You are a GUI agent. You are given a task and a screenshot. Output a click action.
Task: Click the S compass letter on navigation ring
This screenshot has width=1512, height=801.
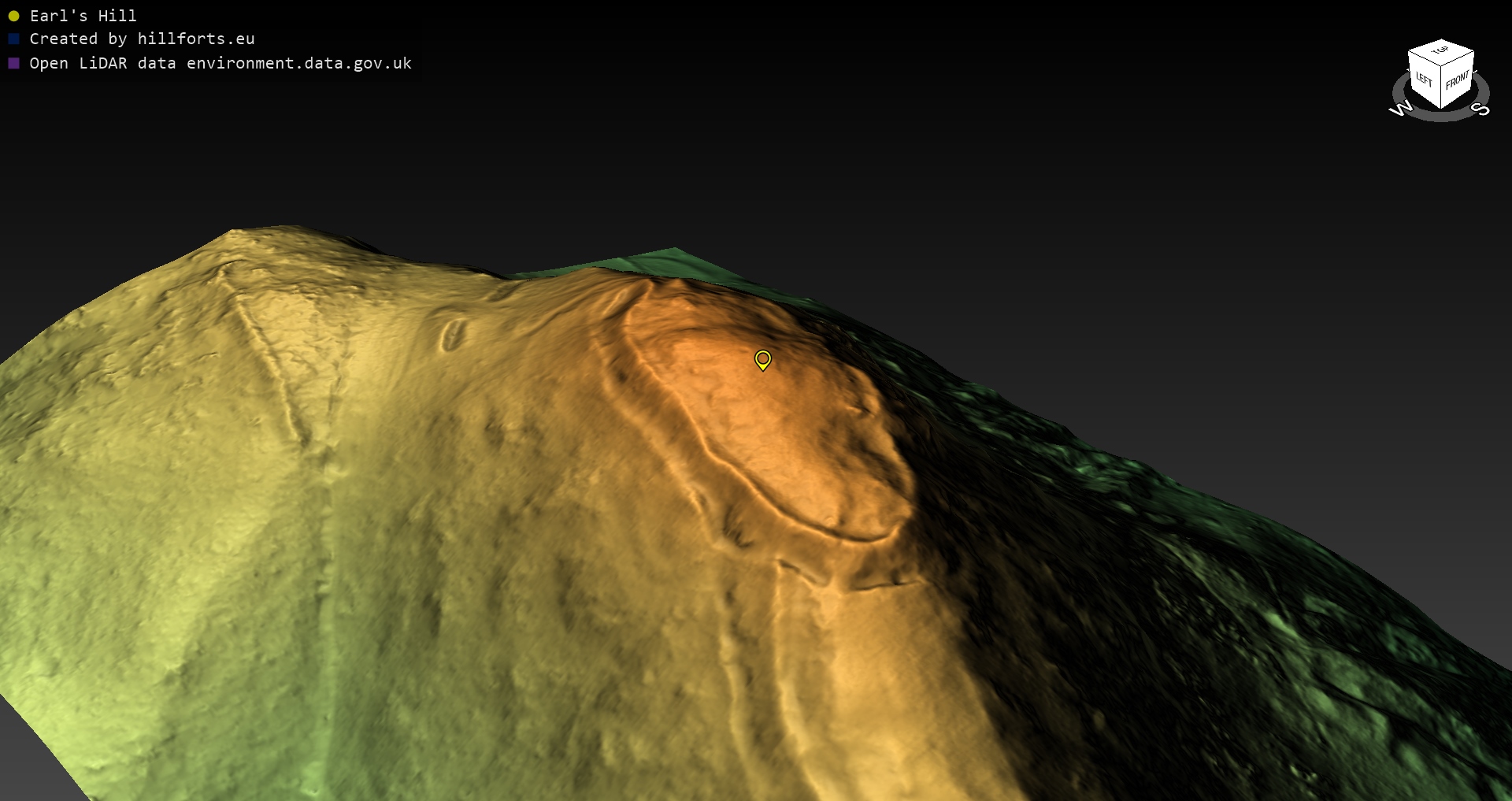point(1480,109)
